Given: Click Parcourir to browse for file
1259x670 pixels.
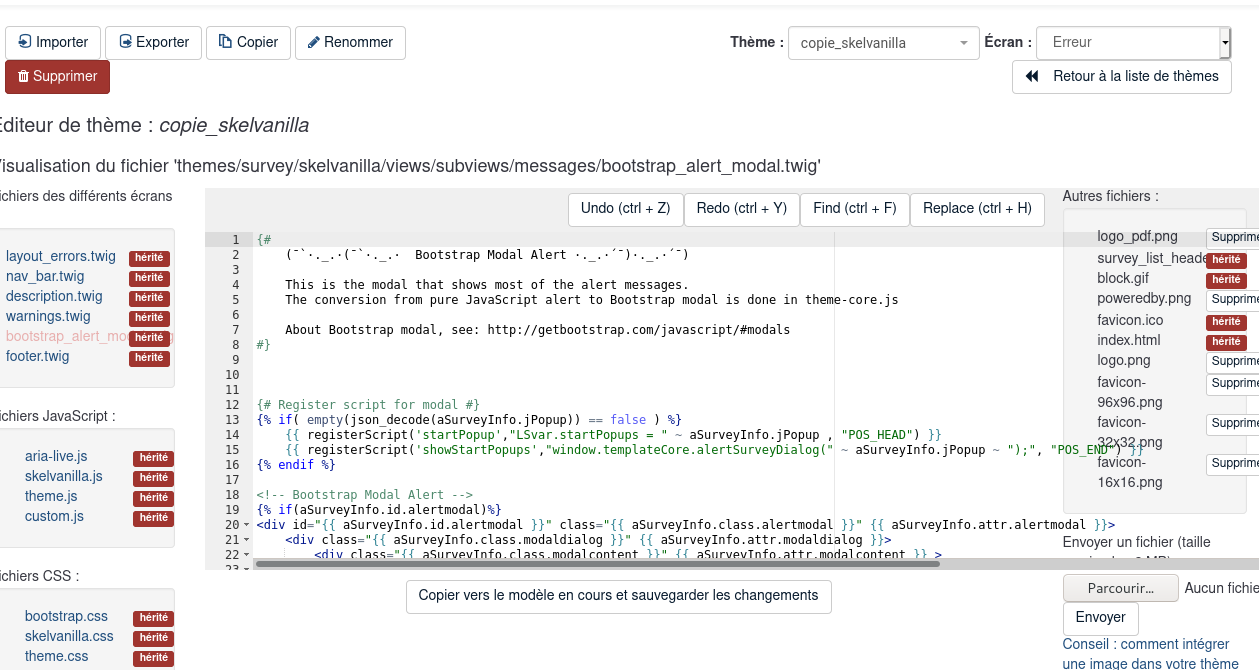Looking at the screenshot, I should pyautogui.click(x=1120, y=589).
